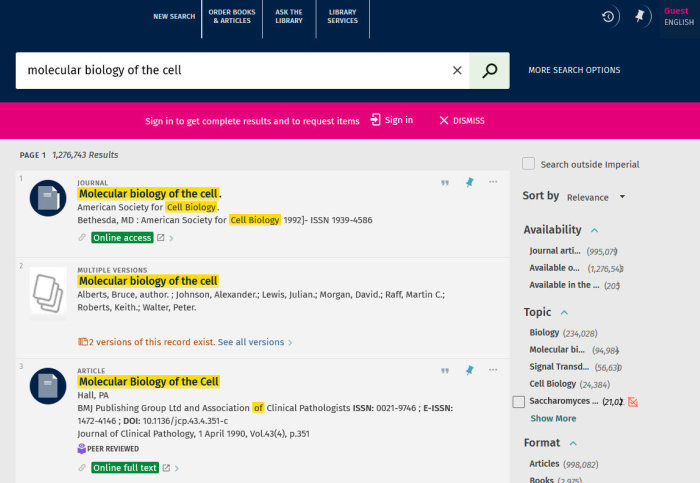
Task: Pin the first journal result
Action: tap(470, 182)
